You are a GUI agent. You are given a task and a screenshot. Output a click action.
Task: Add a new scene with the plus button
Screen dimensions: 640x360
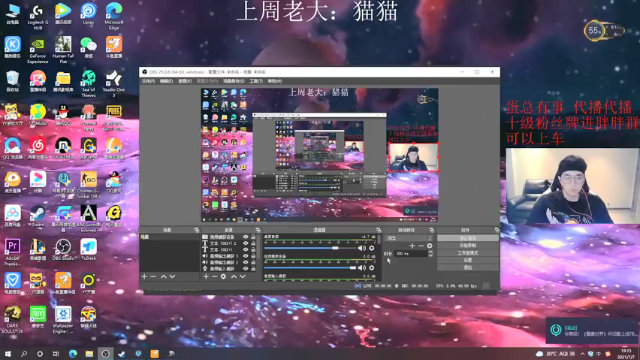point(144,277)
